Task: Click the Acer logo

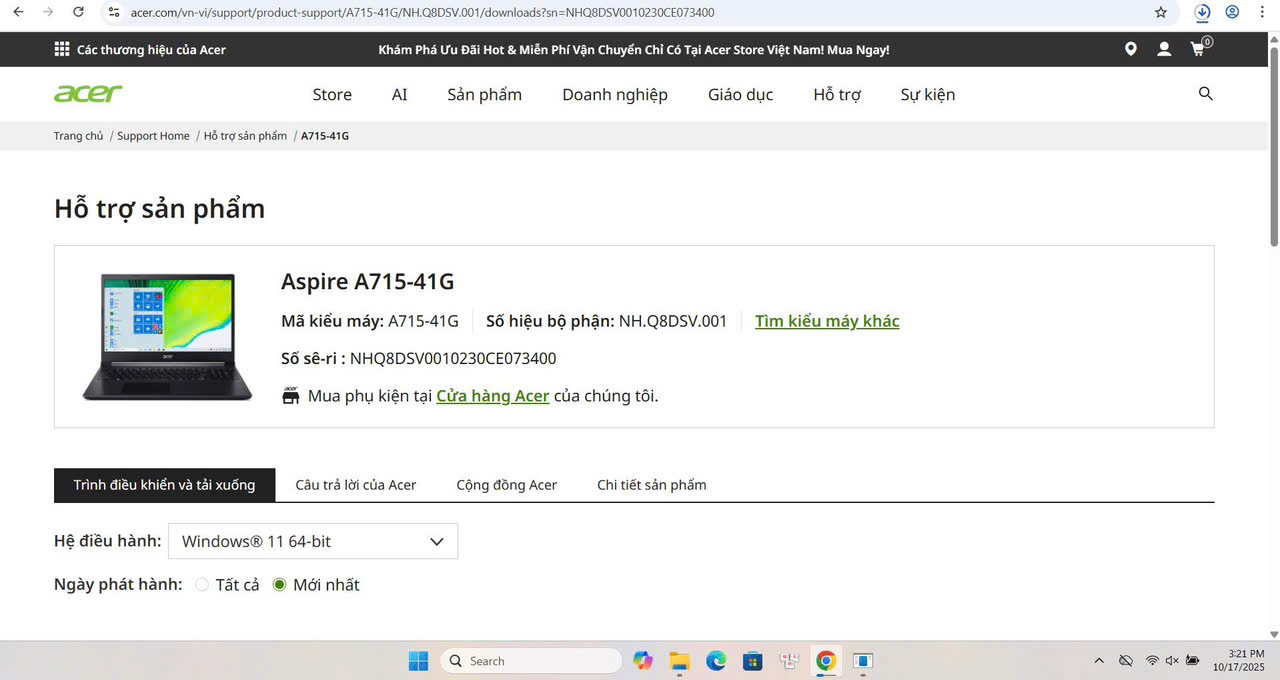Action: point(88,94)
